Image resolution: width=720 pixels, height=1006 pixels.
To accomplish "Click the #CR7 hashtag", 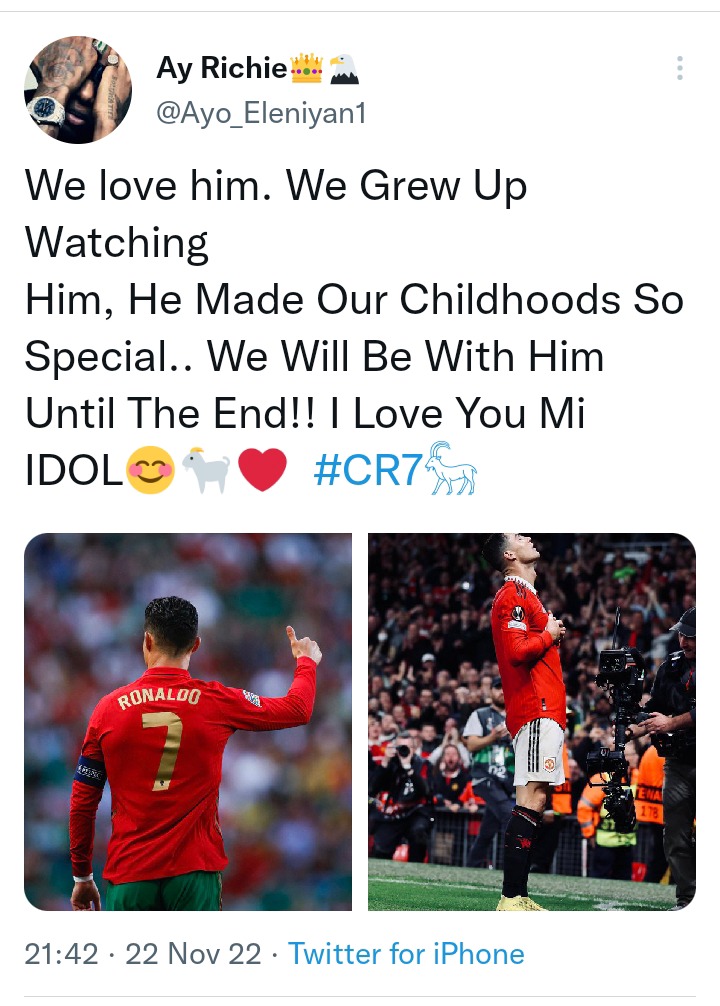I will tap(368, 470).
